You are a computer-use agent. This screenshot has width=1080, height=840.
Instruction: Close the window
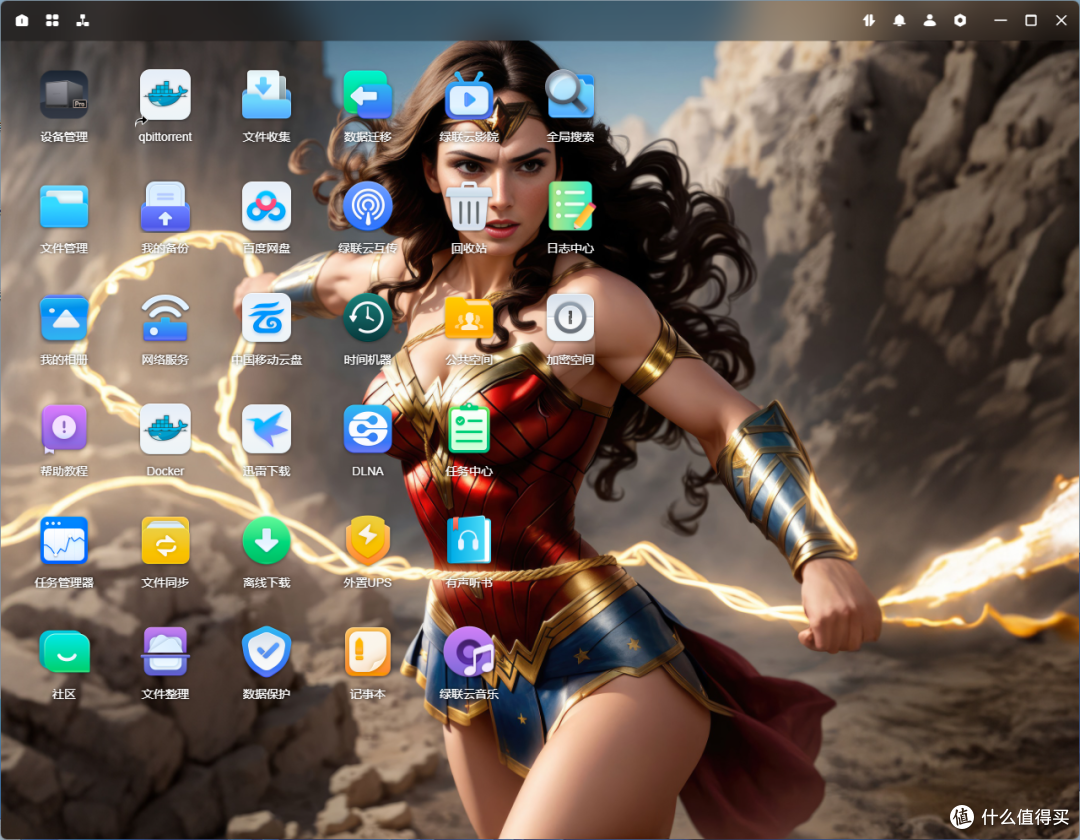pos(1061,21)
